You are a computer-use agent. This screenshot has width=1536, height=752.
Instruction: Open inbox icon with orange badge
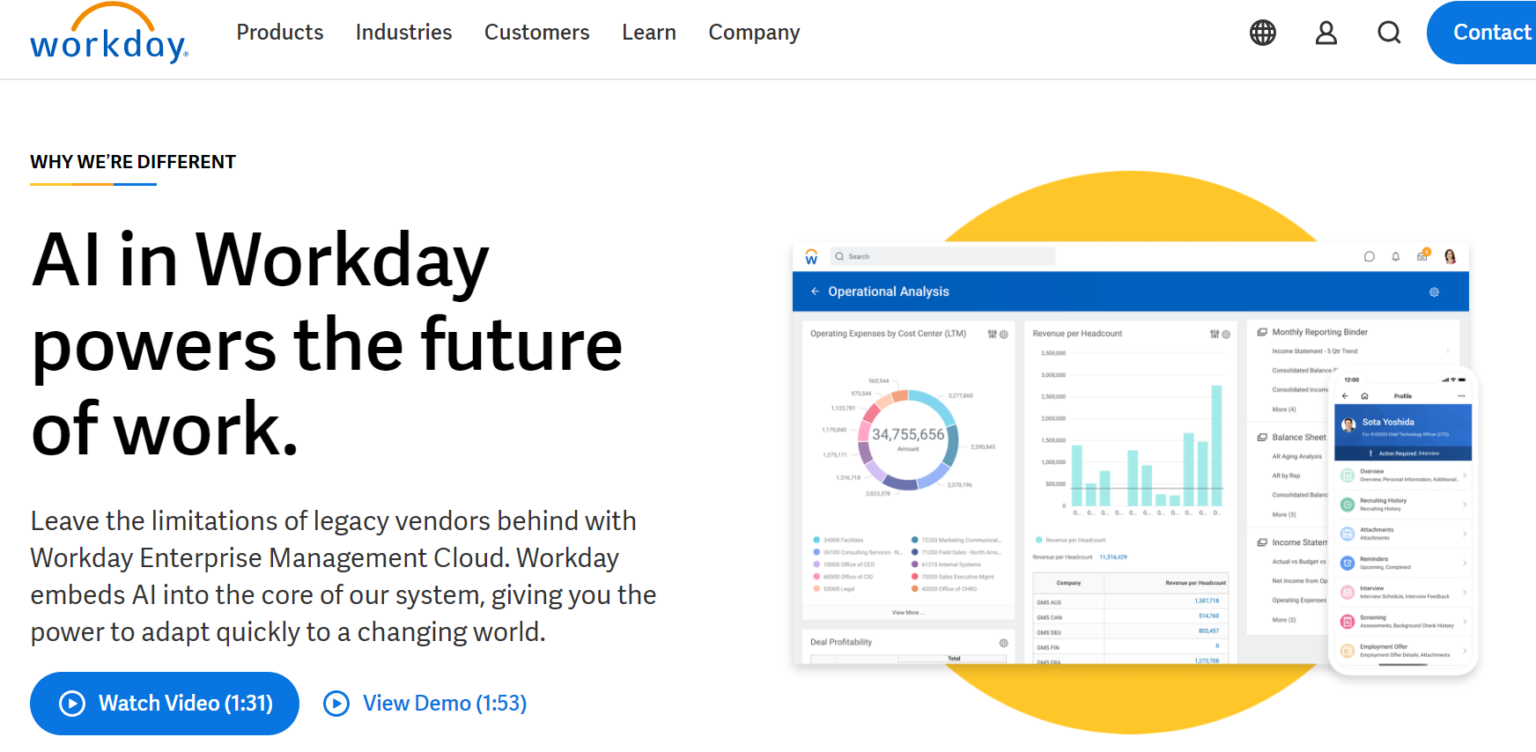[x=1423, y=256]
